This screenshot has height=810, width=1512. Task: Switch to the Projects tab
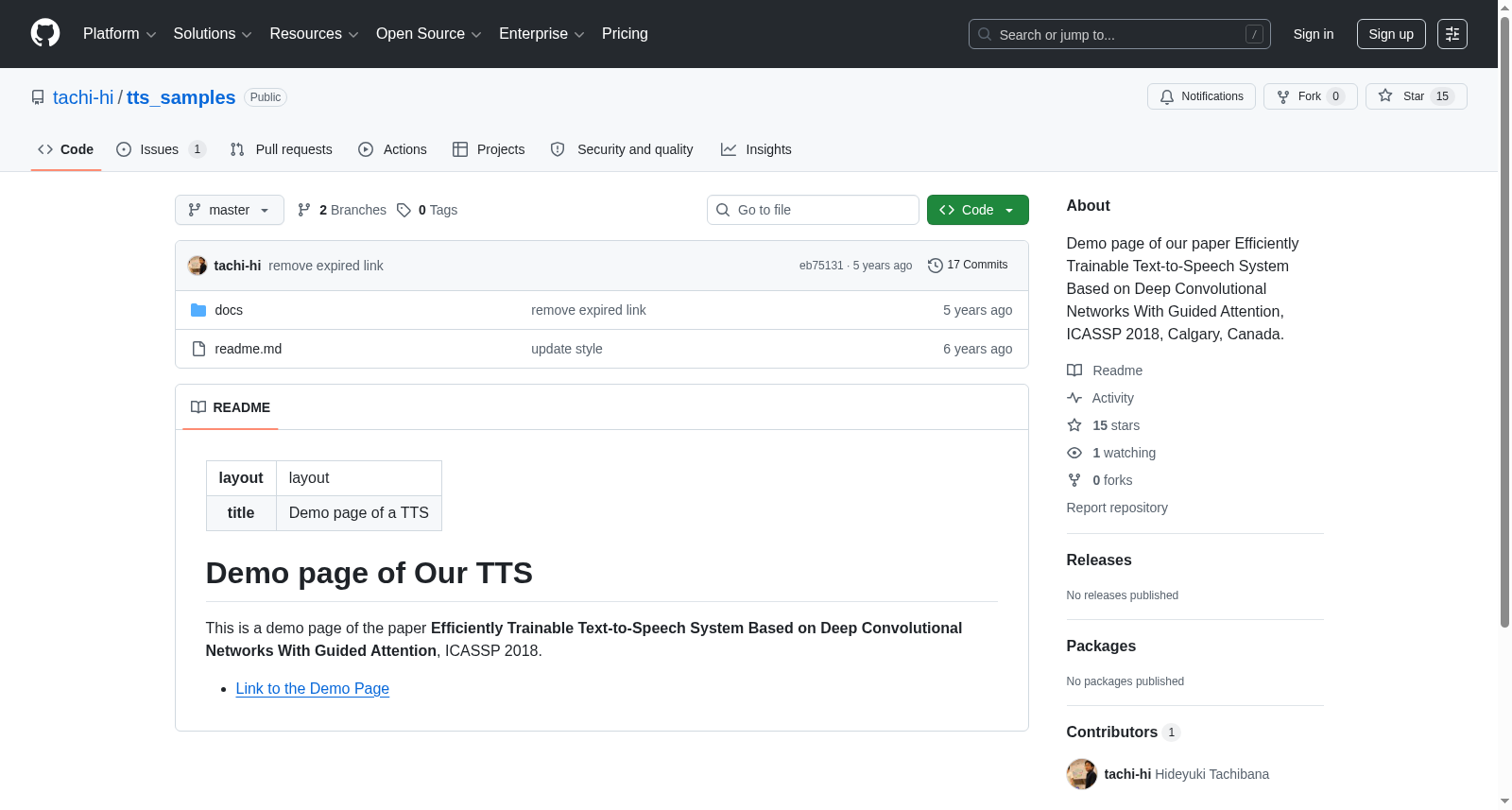[489, 149]
